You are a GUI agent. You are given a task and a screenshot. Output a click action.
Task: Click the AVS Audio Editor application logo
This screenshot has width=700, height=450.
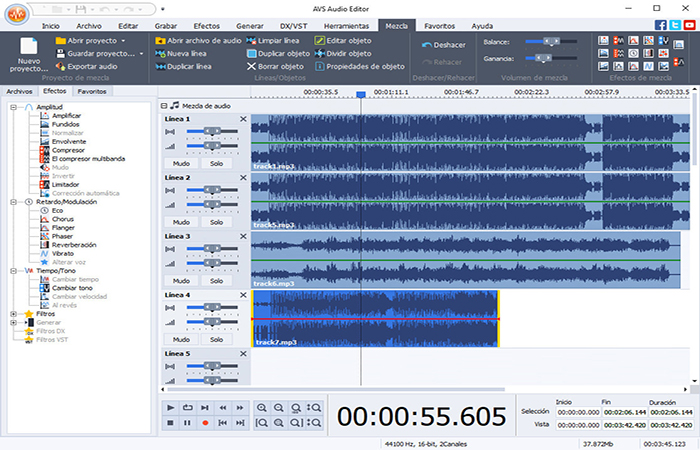[x=17, y=15]
